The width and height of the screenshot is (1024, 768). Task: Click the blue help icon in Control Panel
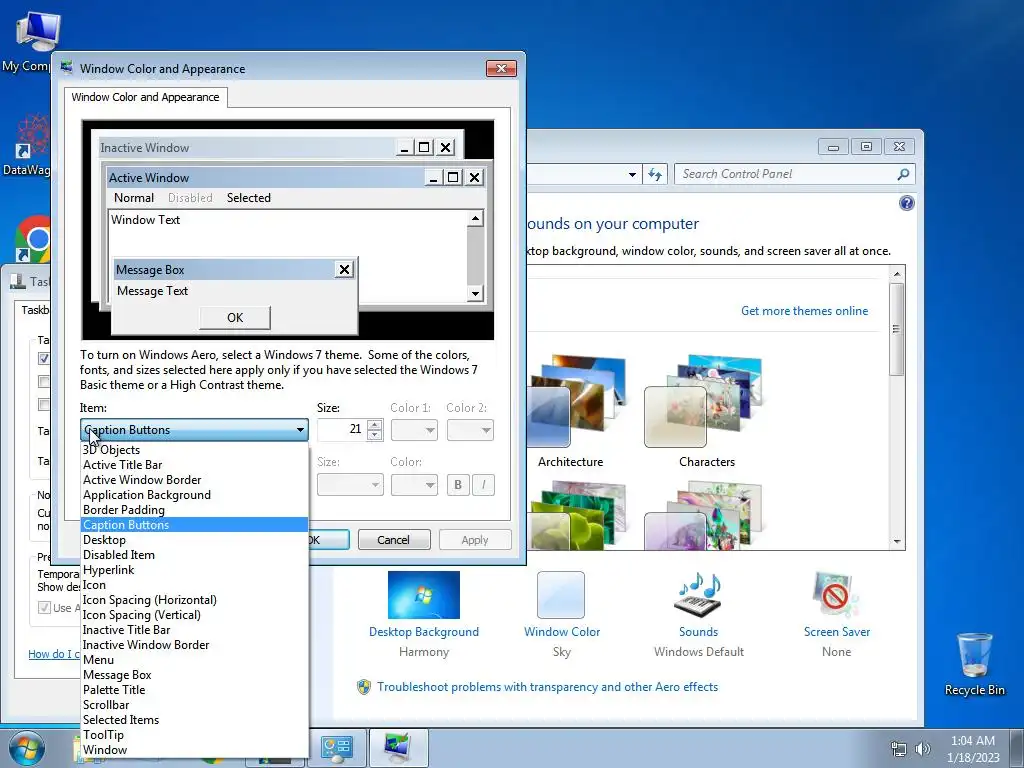coord(906,203)
